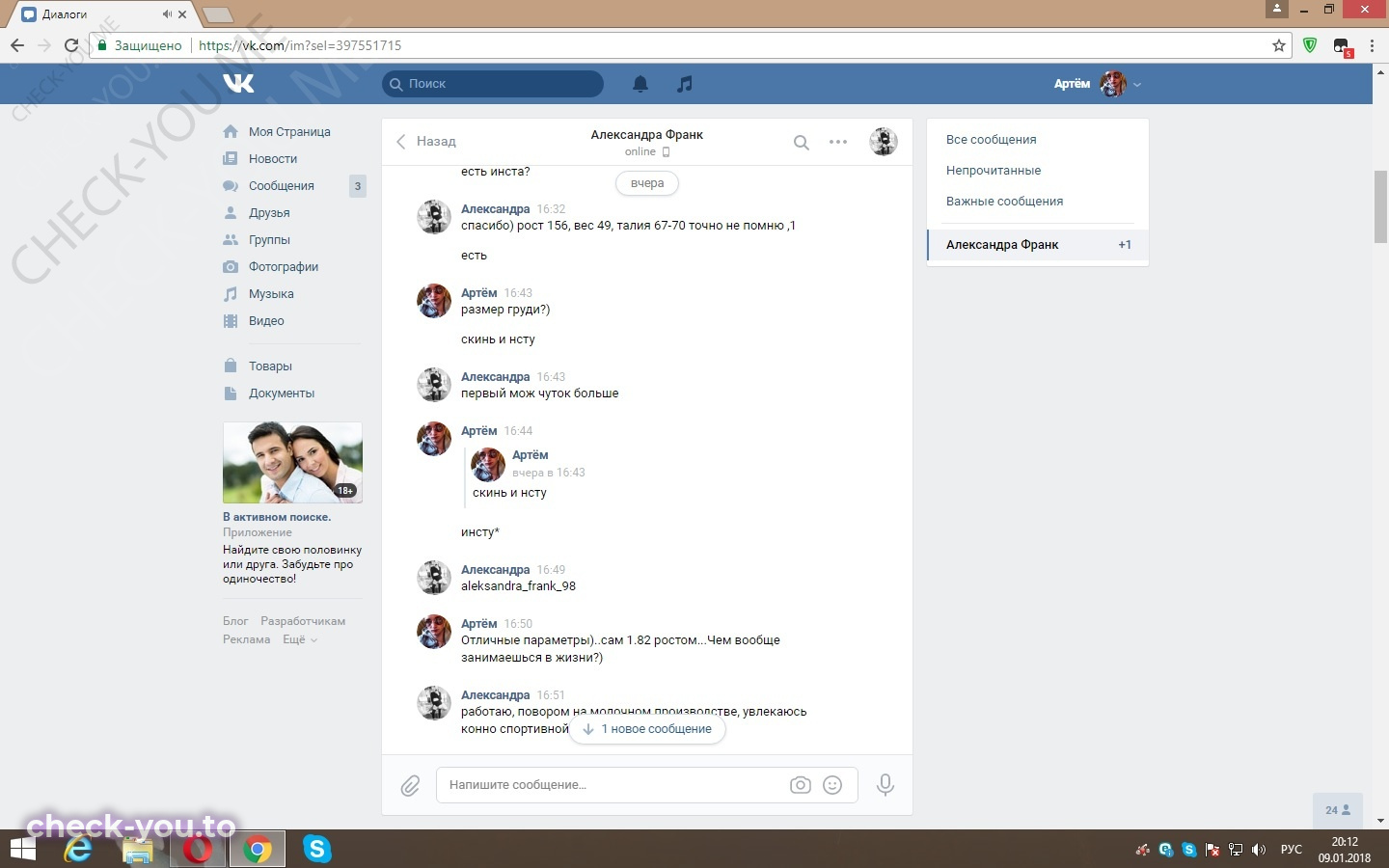The width and height of the screenshot is (1389, 868).
Task: Click Александра's avatar on the 16:49 message
Action: pos(434,578)
